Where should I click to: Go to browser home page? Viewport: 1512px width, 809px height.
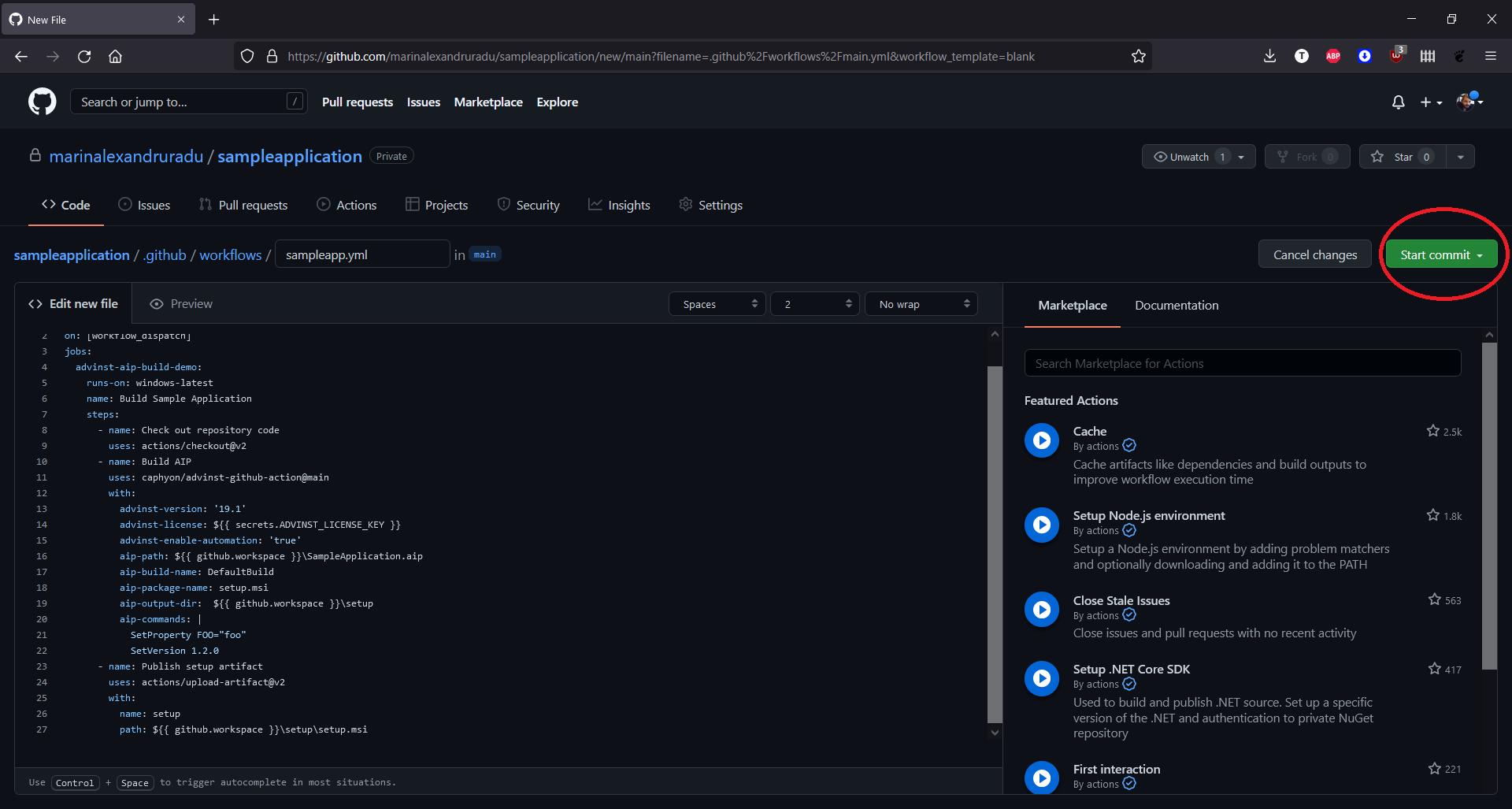[115, 57]
